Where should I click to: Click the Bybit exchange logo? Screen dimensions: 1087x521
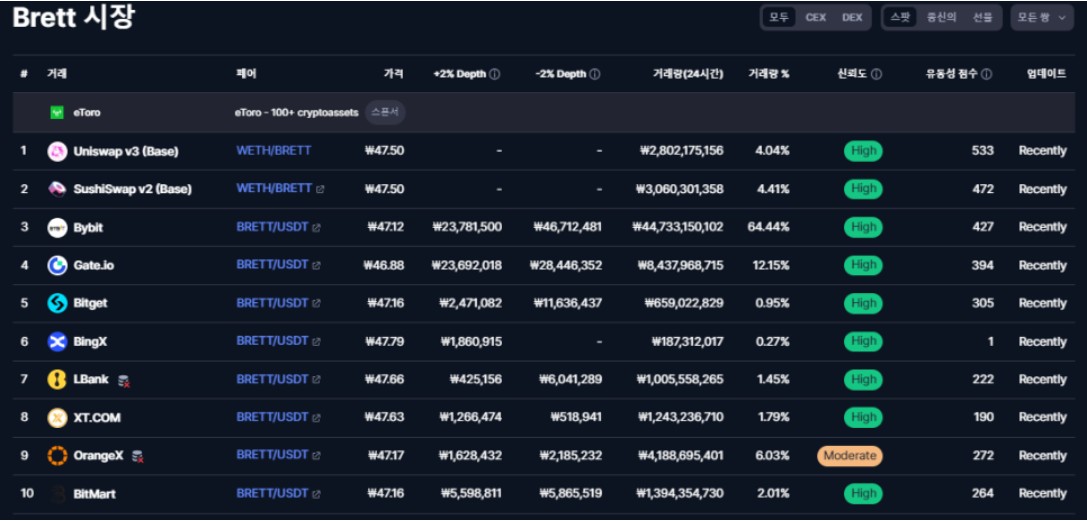pos(57,227)
